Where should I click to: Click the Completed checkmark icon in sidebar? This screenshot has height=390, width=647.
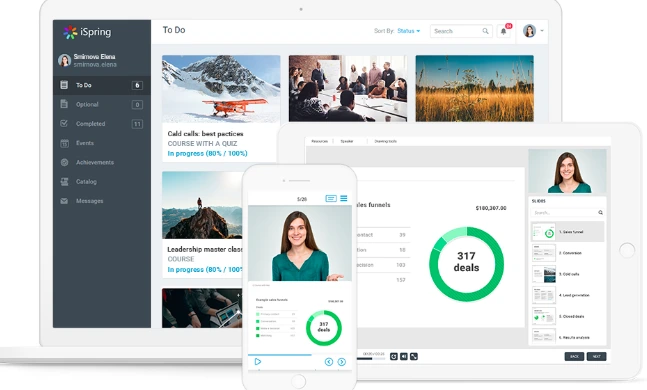tap(64, 123)
